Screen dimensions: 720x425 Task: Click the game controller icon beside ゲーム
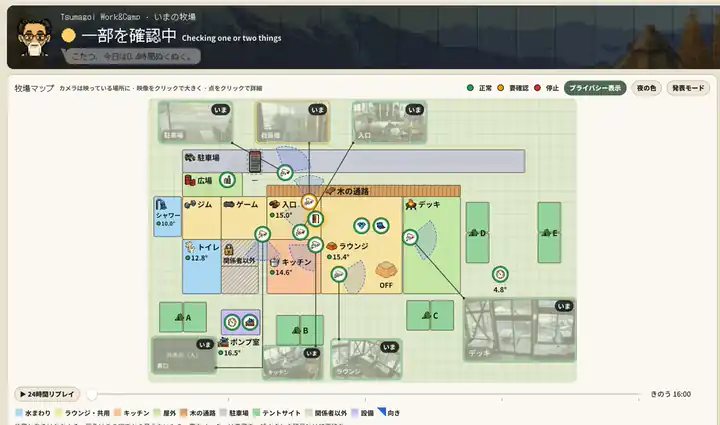(x=229, y=204)
